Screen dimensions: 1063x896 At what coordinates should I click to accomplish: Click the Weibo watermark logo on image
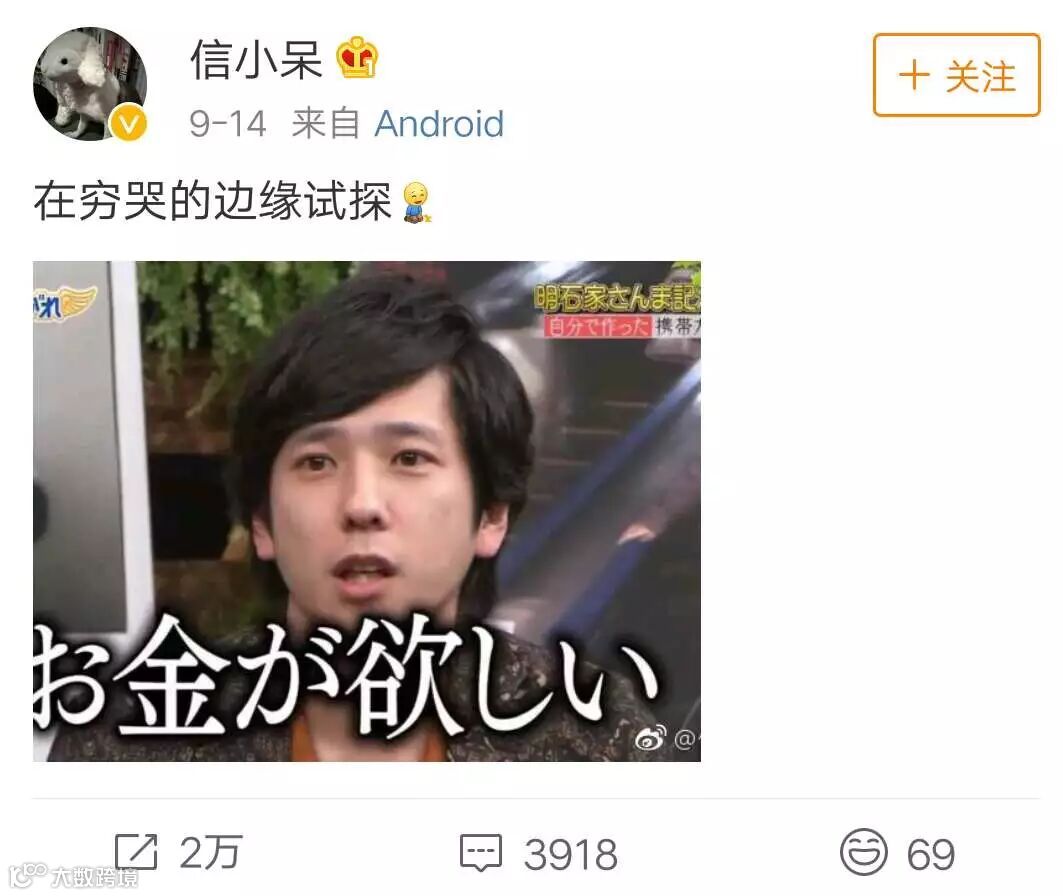click(x=650, y=737)
